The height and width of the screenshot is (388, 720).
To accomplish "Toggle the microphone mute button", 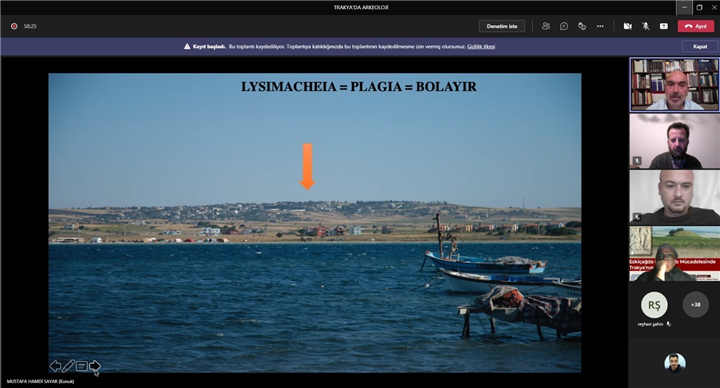I will click(646, 26).
